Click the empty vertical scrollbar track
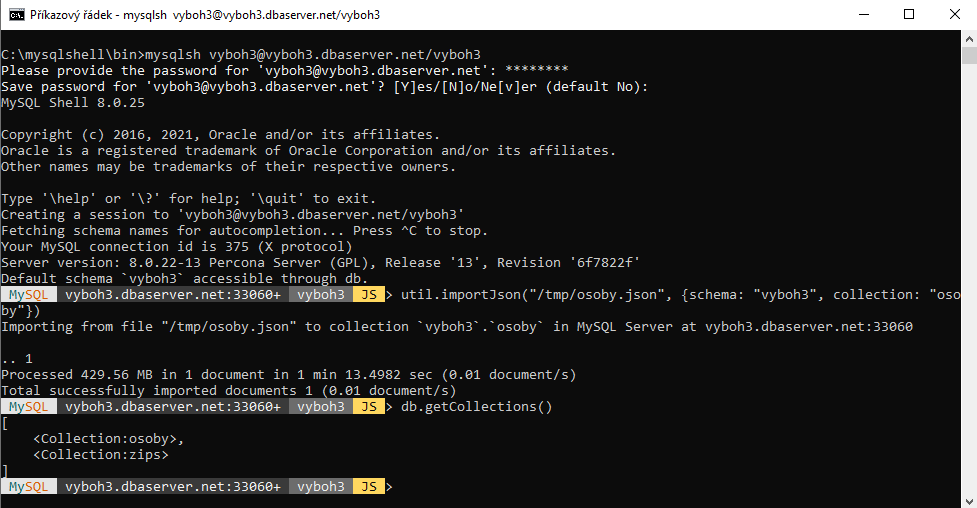The width and height of the screenshot is (977, 508). tap(969, 277)
